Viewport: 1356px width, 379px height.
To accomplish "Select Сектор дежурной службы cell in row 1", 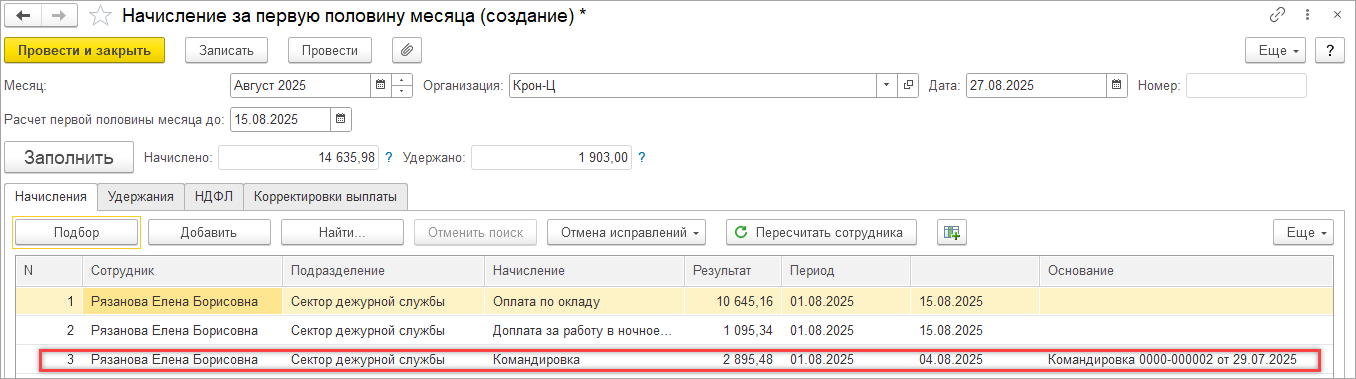I will pos(384,301).
